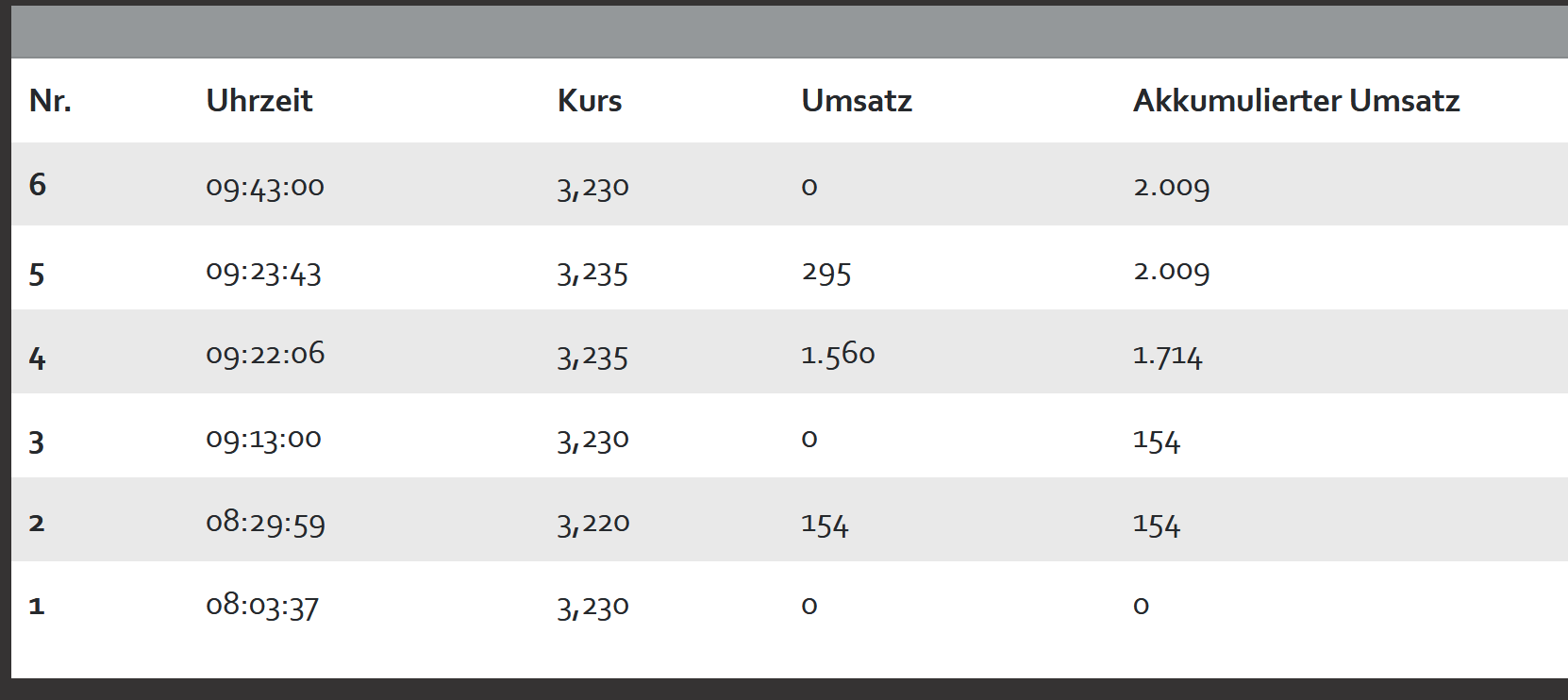Click row number 4 in Nr. column

38,358
